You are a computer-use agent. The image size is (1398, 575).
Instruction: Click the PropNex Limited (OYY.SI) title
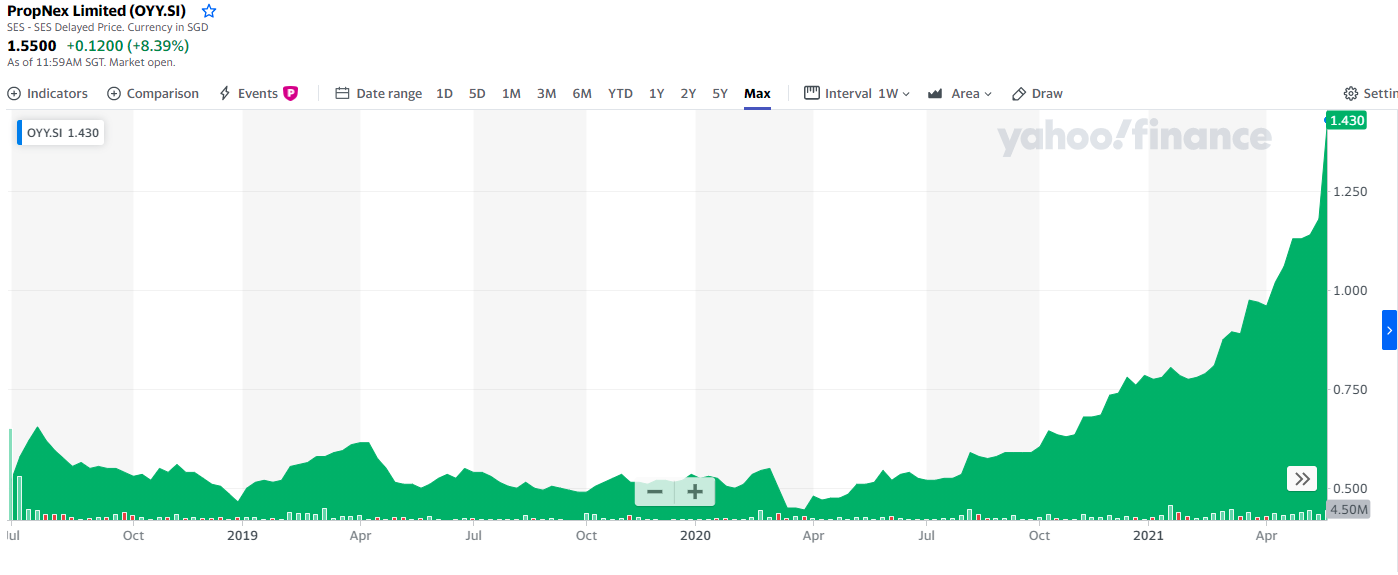click(96, 11)
